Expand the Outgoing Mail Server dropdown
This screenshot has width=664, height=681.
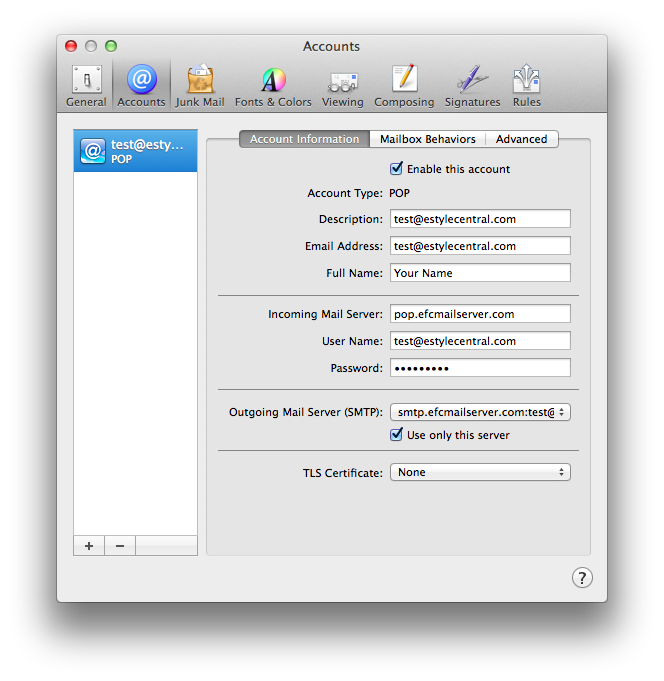[480, 412]
